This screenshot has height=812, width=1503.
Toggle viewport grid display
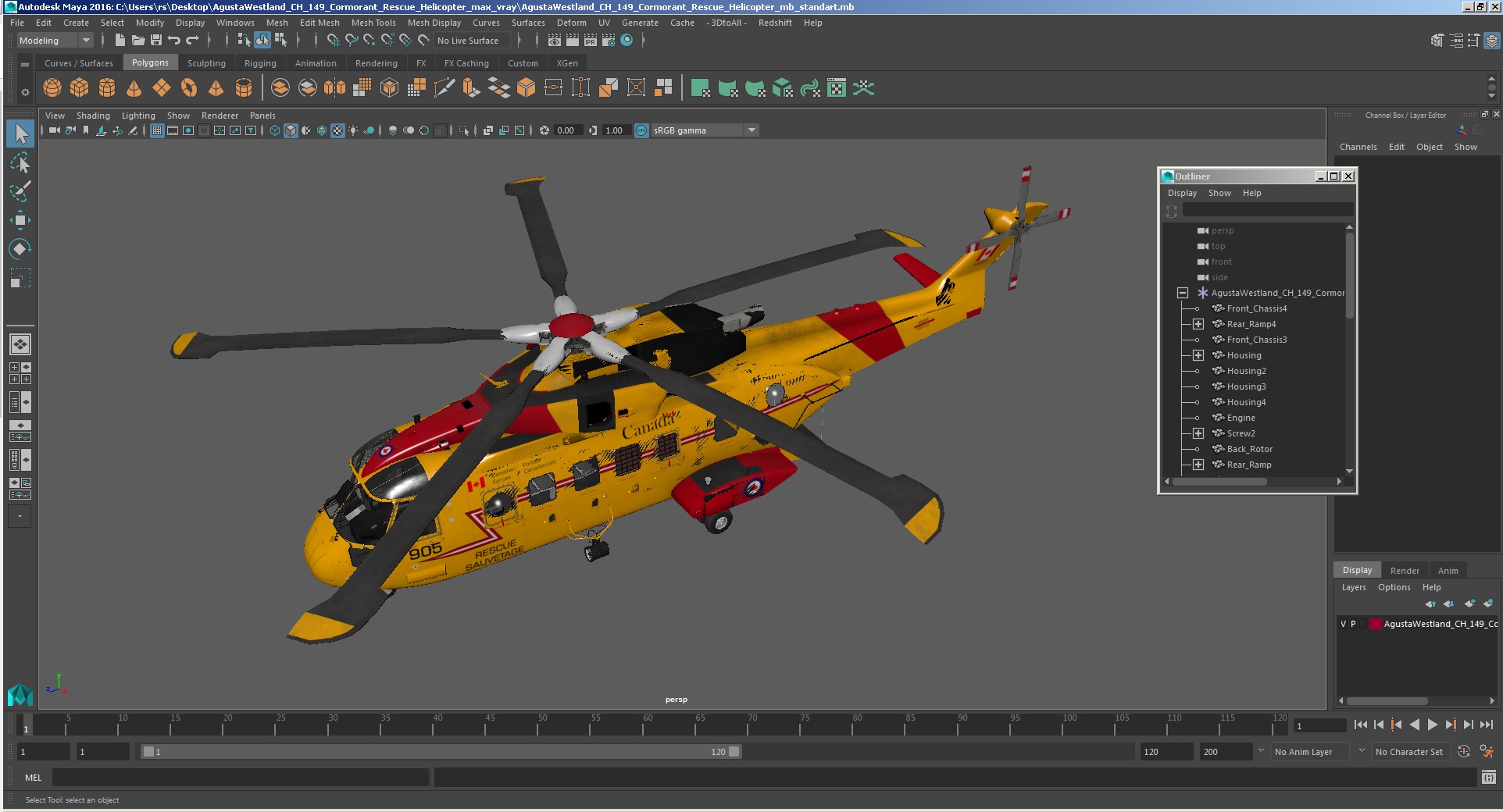pos(157,130)
